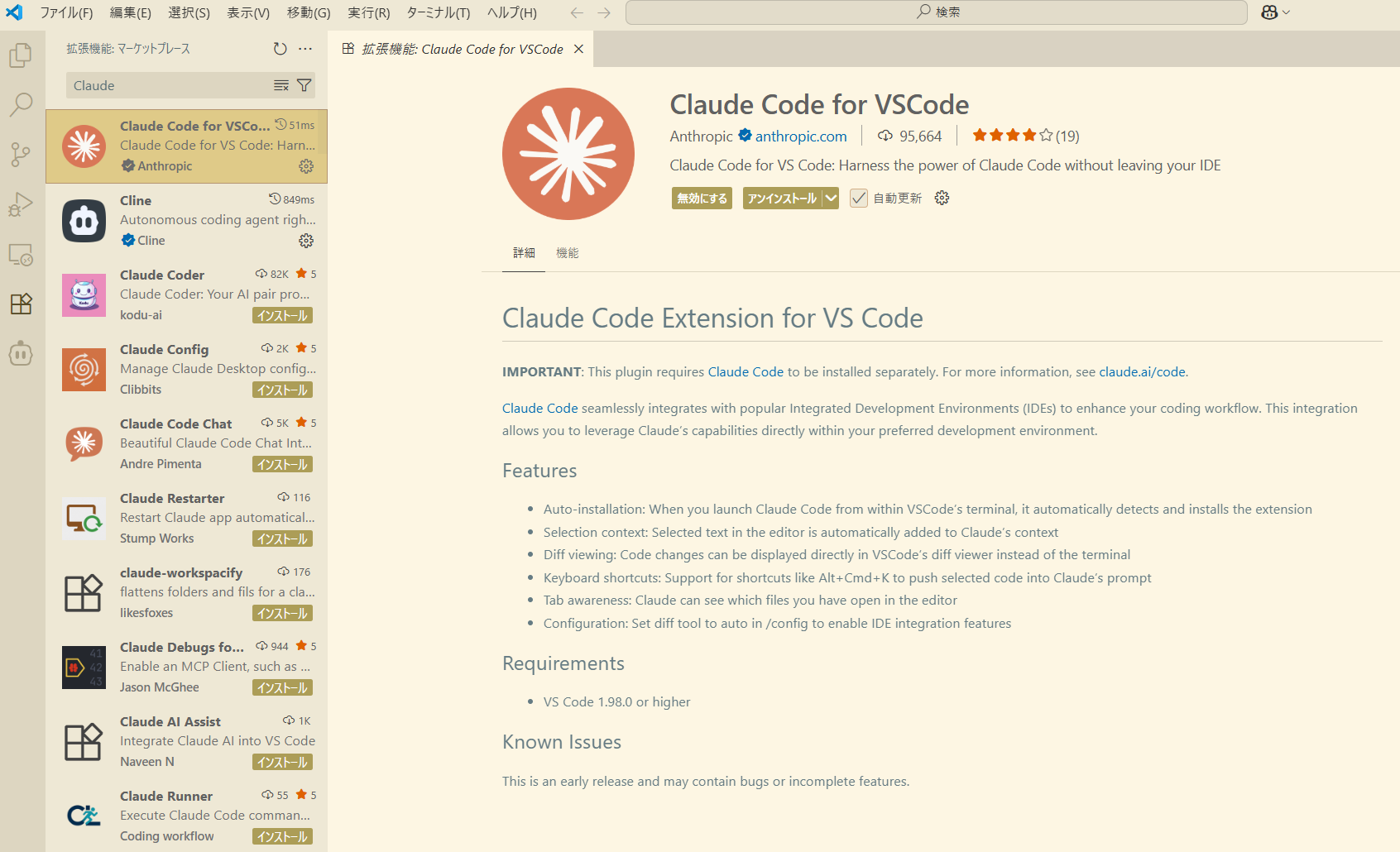The height and width of the screenshot is (852, 1400).
Task: Open the Claude Code link starting the second paragraph
Action: pos(540,409)
